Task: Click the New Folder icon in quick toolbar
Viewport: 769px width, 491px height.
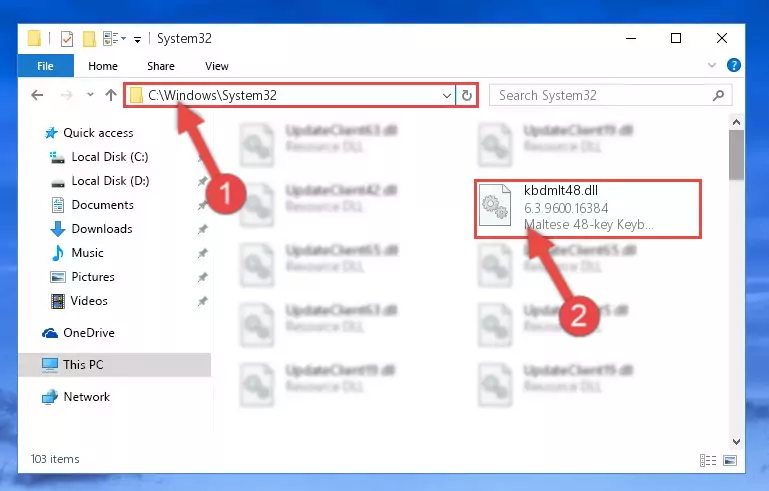Action: tap(89, 38)
